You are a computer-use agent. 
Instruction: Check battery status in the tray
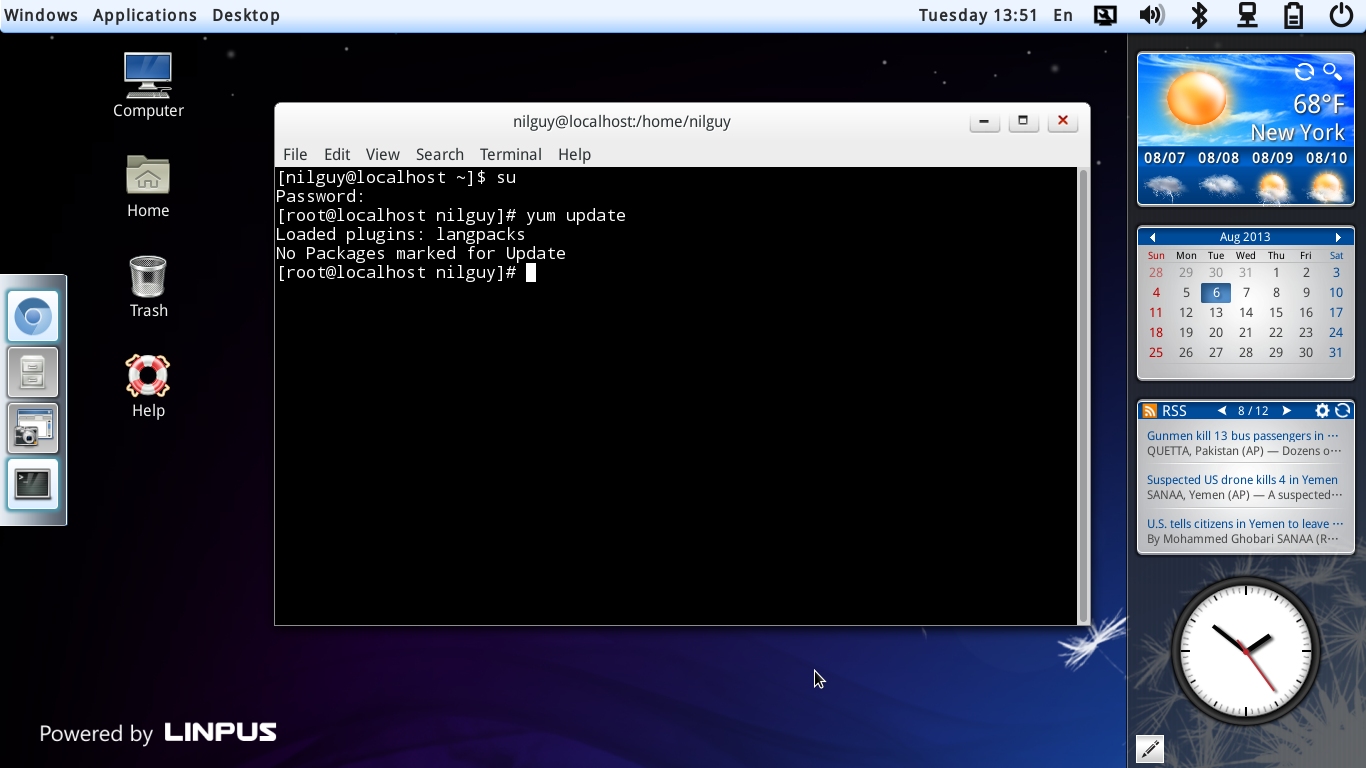point(1292,15)
